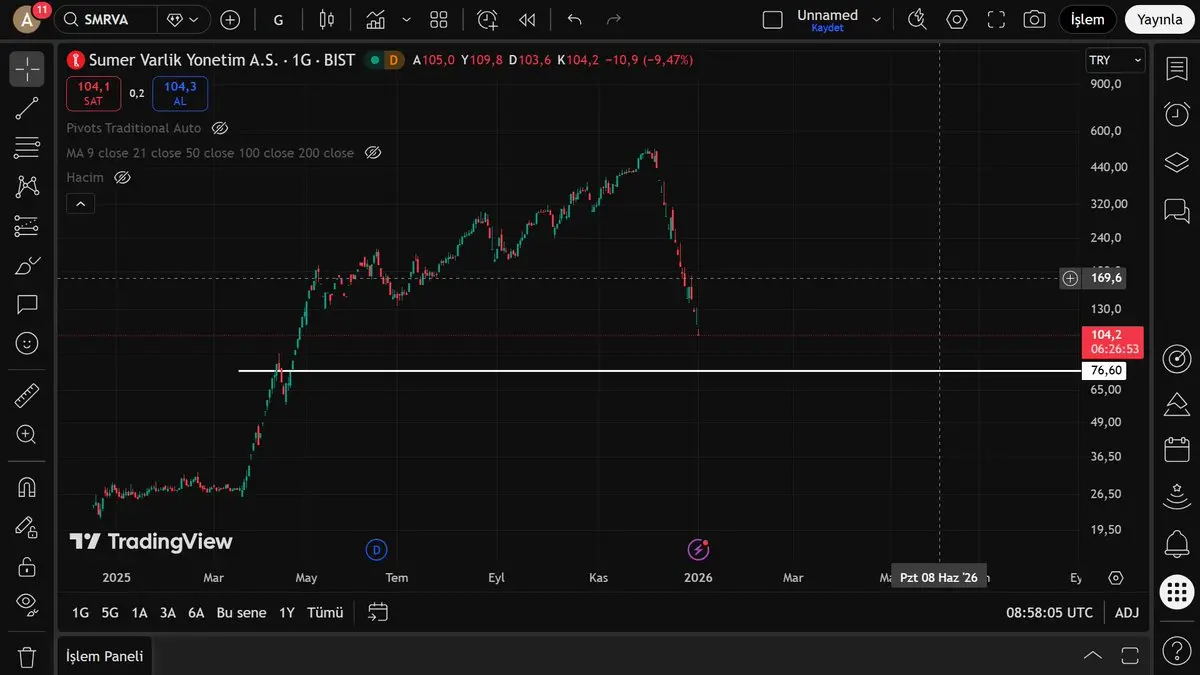Click the quick search icon
Viewport: 1200px width, 675px height.
917,19
